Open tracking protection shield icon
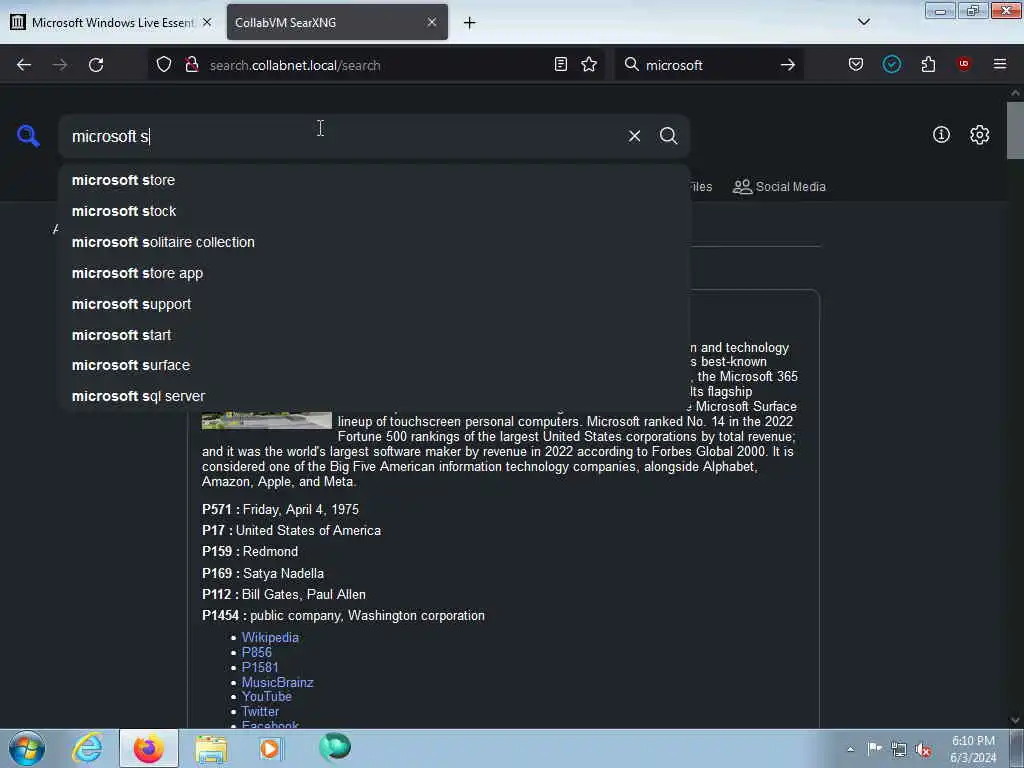1024x768 pixels. pyautogui.click(x=164, y=65)
